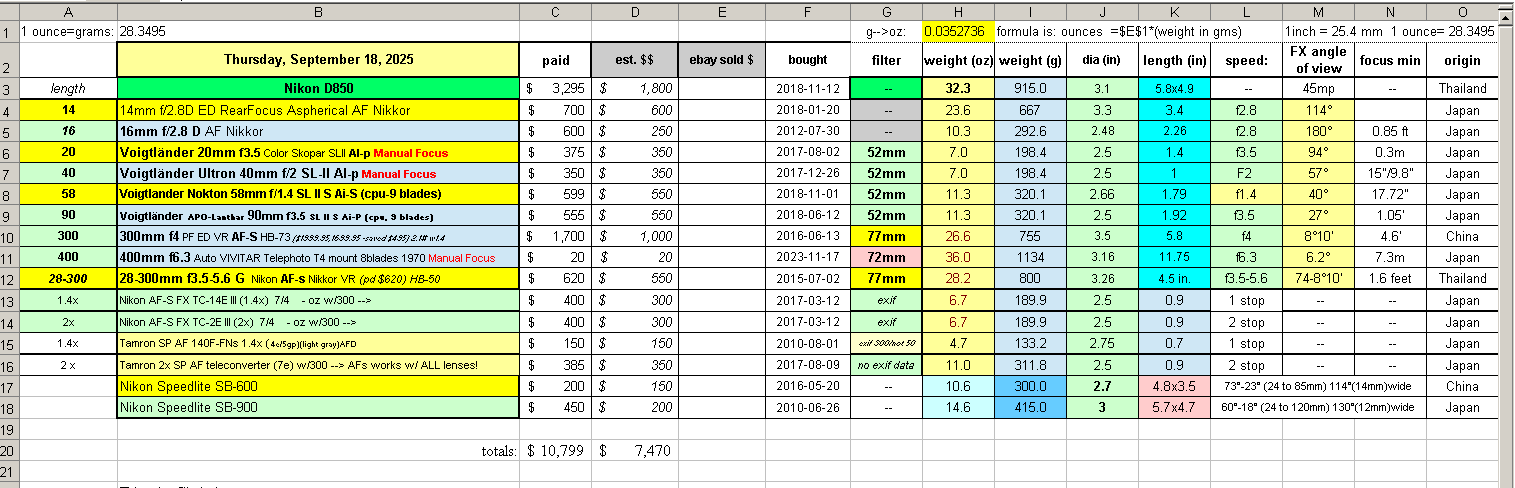Select the 2023-11-17 bought date cell
Image resolution: width=1515 pixels, height=488 pixels.
coord(807,258)
